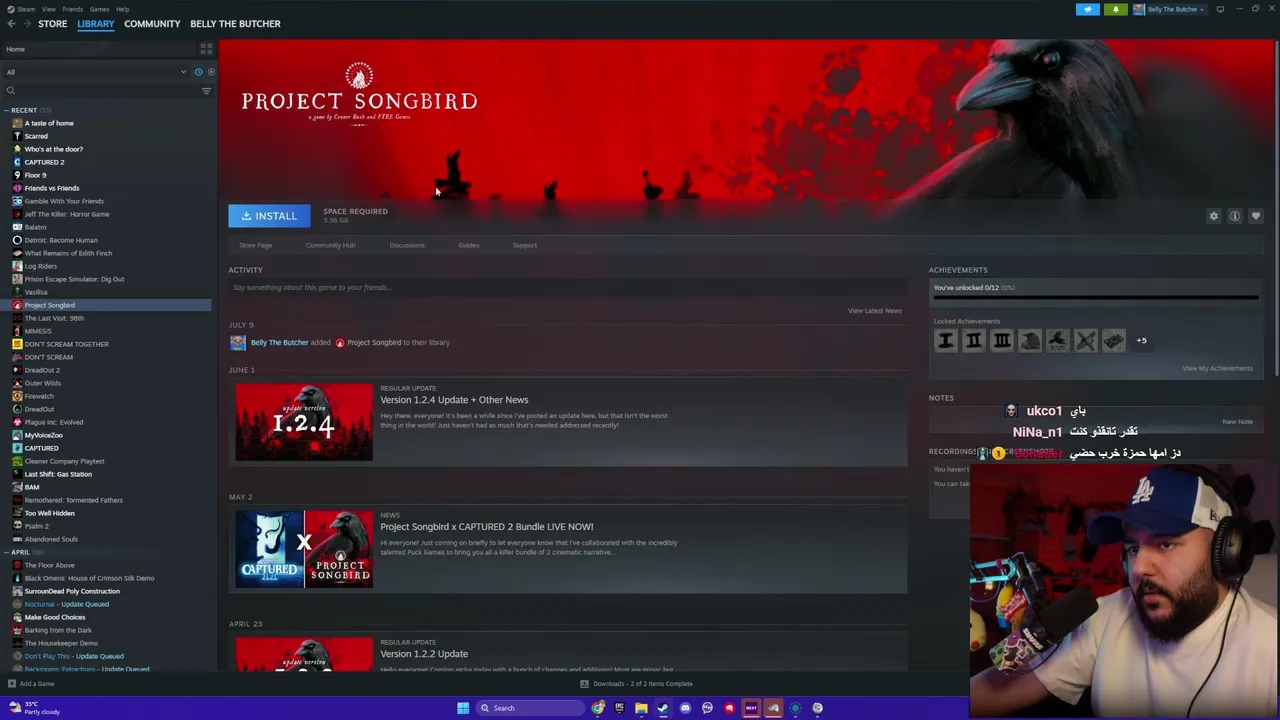Screen dimensions: 1280x720
Task: Install Project Songbird
Action: pos(269,216)
